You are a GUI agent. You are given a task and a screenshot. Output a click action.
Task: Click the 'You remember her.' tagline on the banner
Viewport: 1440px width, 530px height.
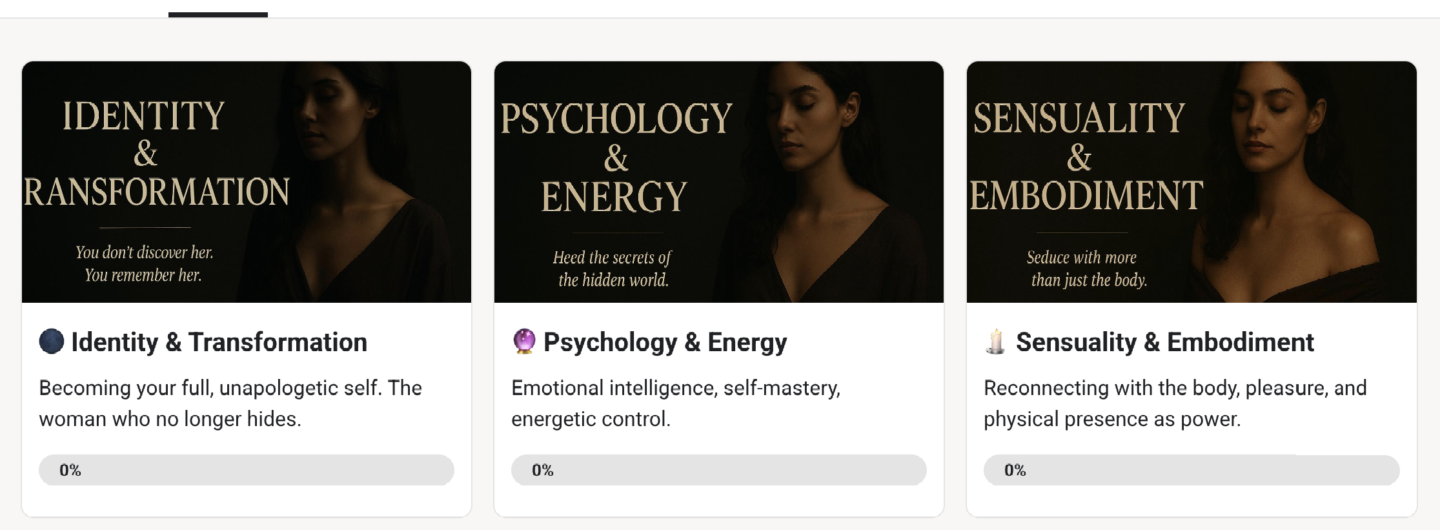point(143,275)
